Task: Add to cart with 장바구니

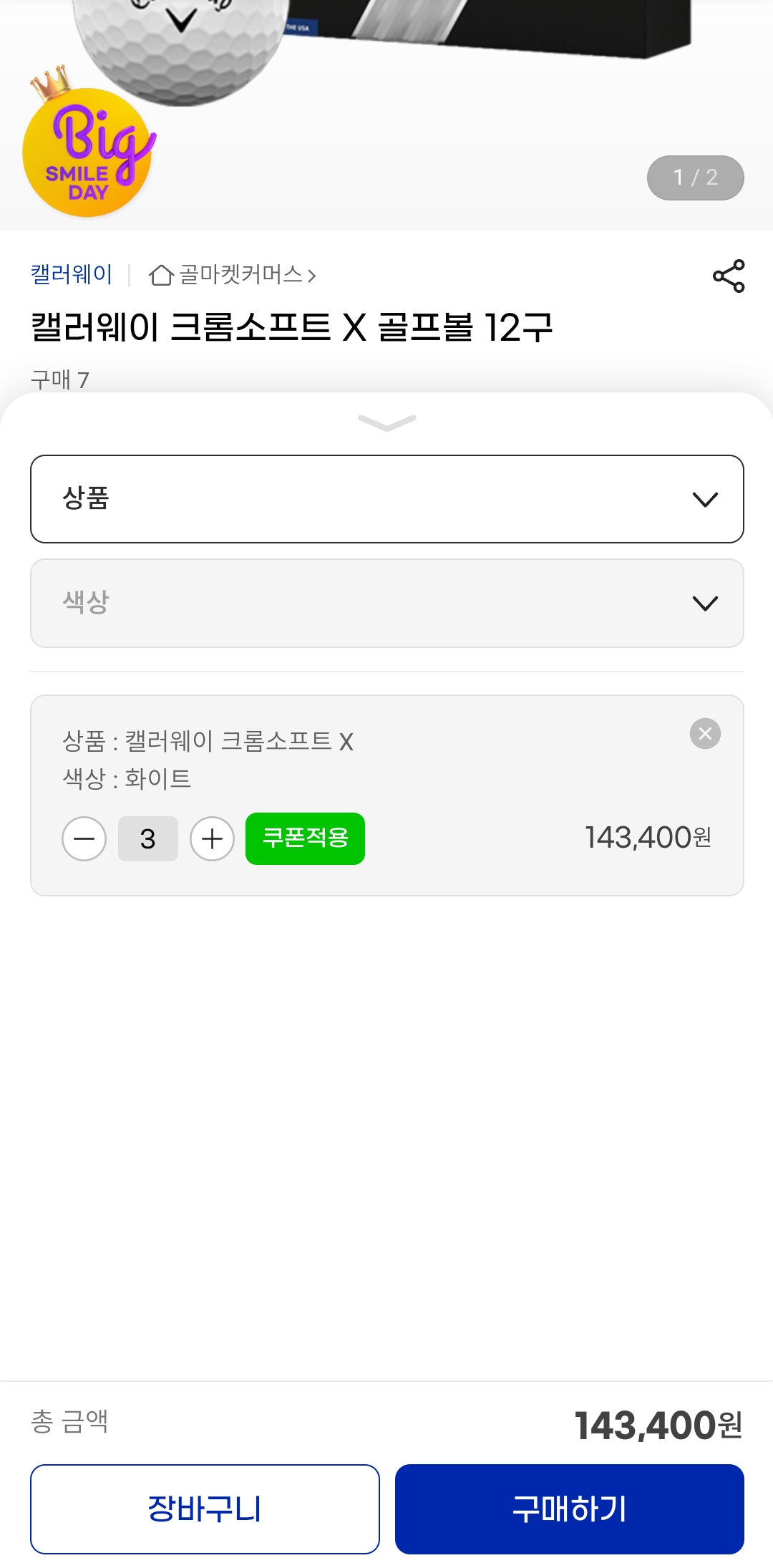Action: pyautogui.click(x=205, y=1509)
